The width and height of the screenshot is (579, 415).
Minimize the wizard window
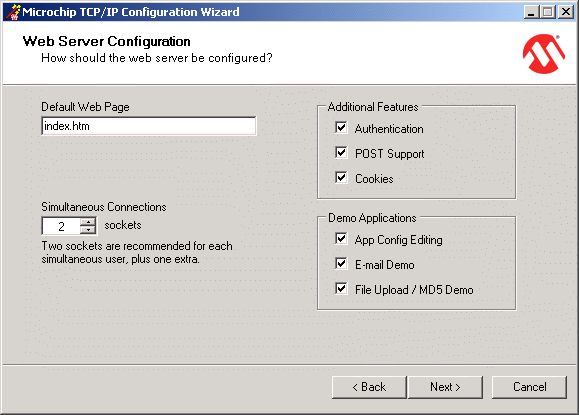[531, 12]
